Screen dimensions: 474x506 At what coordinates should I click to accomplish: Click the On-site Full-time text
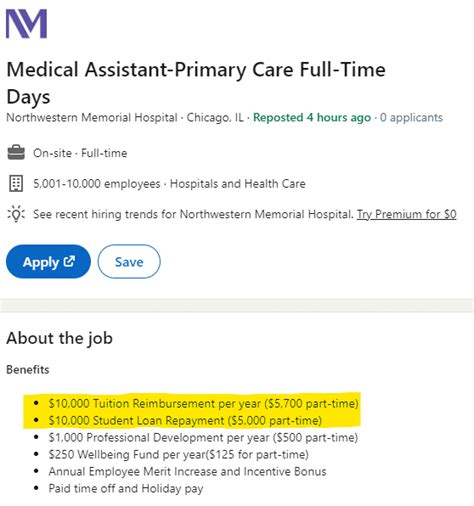pos(80,153)
